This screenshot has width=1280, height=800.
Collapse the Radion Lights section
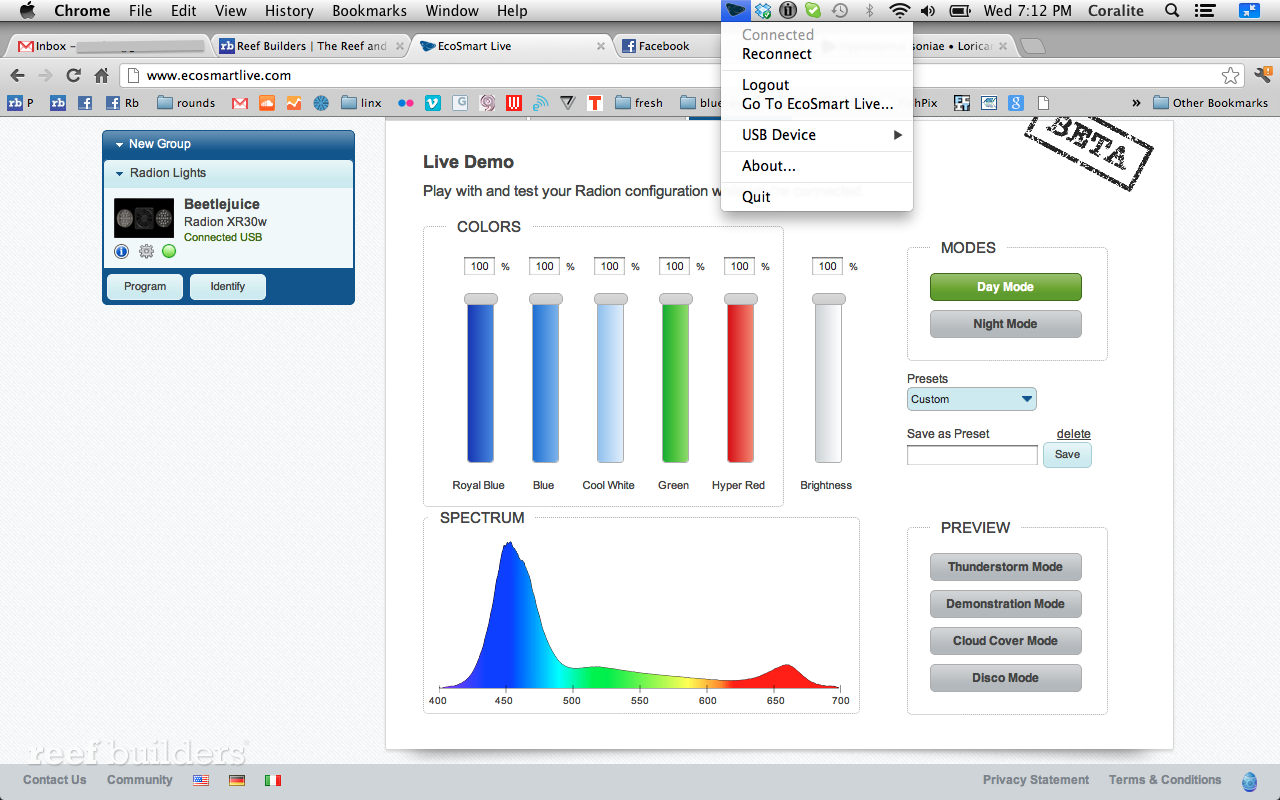pyautogui.click(x=228, y=173)
